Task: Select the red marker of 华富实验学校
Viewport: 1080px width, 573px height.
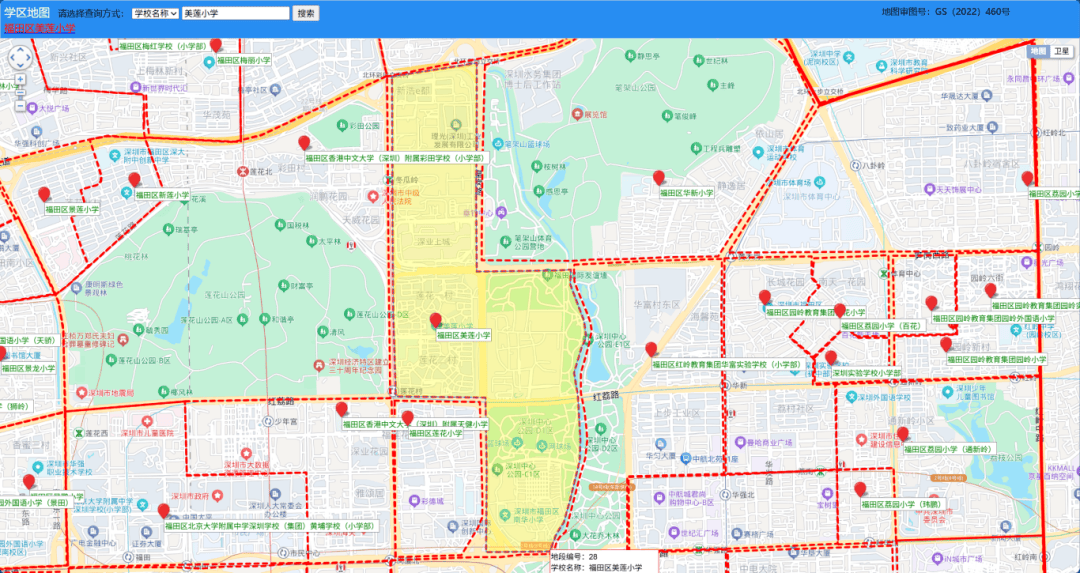Action: pyautogui.click(x=651, y=350)
